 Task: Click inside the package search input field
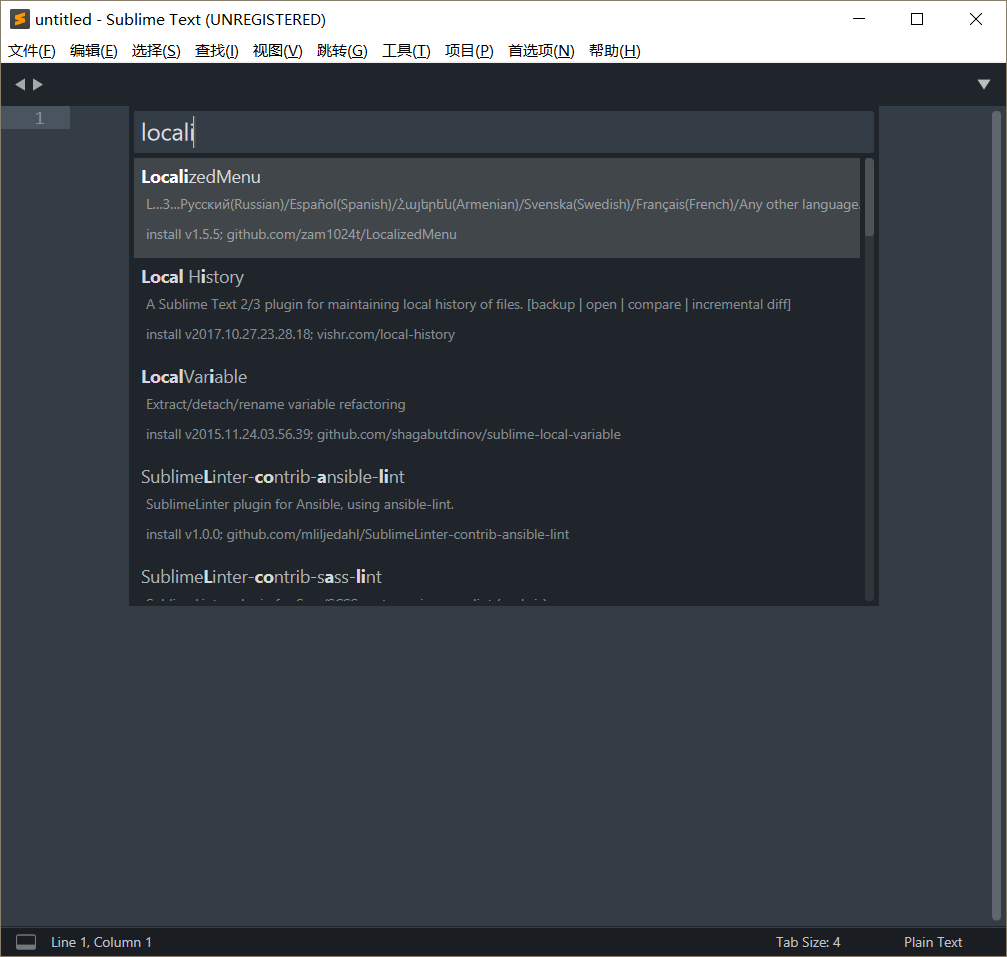[500, 131]
